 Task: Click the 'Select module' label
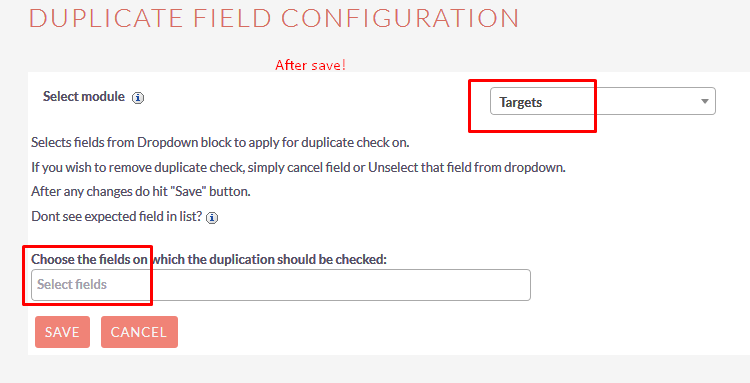click(84, 97)
